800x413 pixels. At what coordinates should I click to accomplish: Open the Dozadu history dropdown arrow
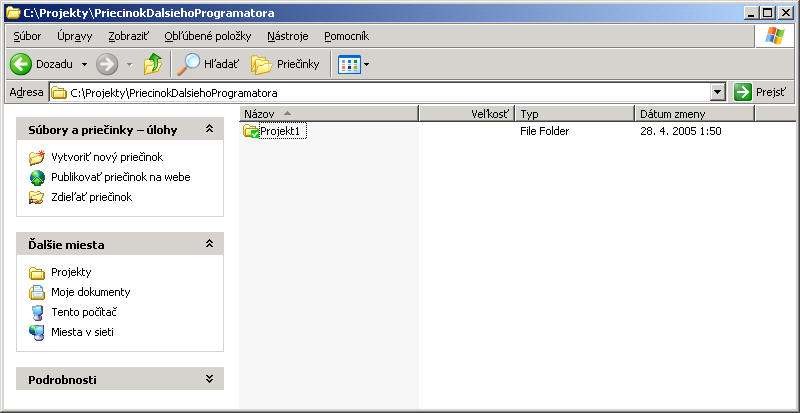click(84, 65)
